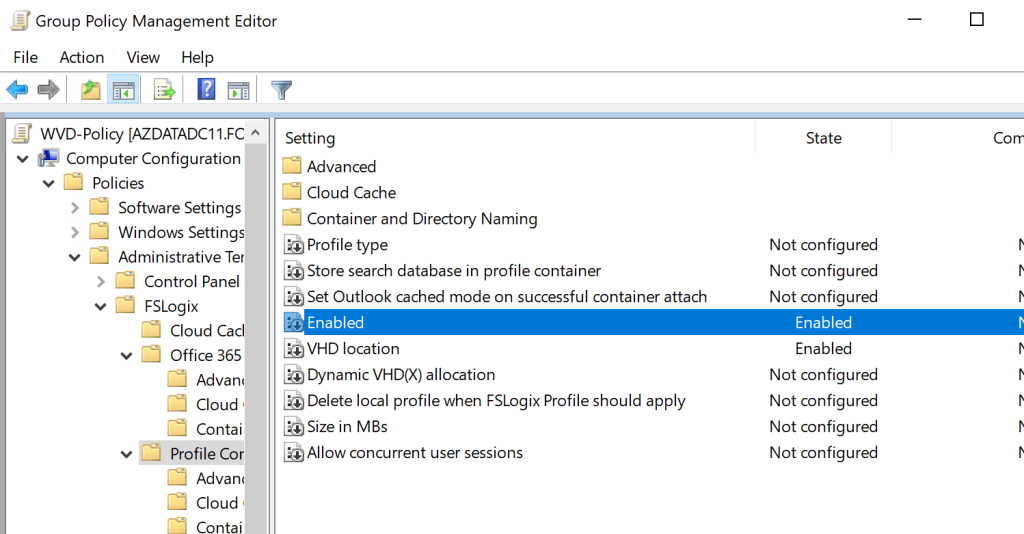Click the Size in MBs policy icon

tap(294, 427)
